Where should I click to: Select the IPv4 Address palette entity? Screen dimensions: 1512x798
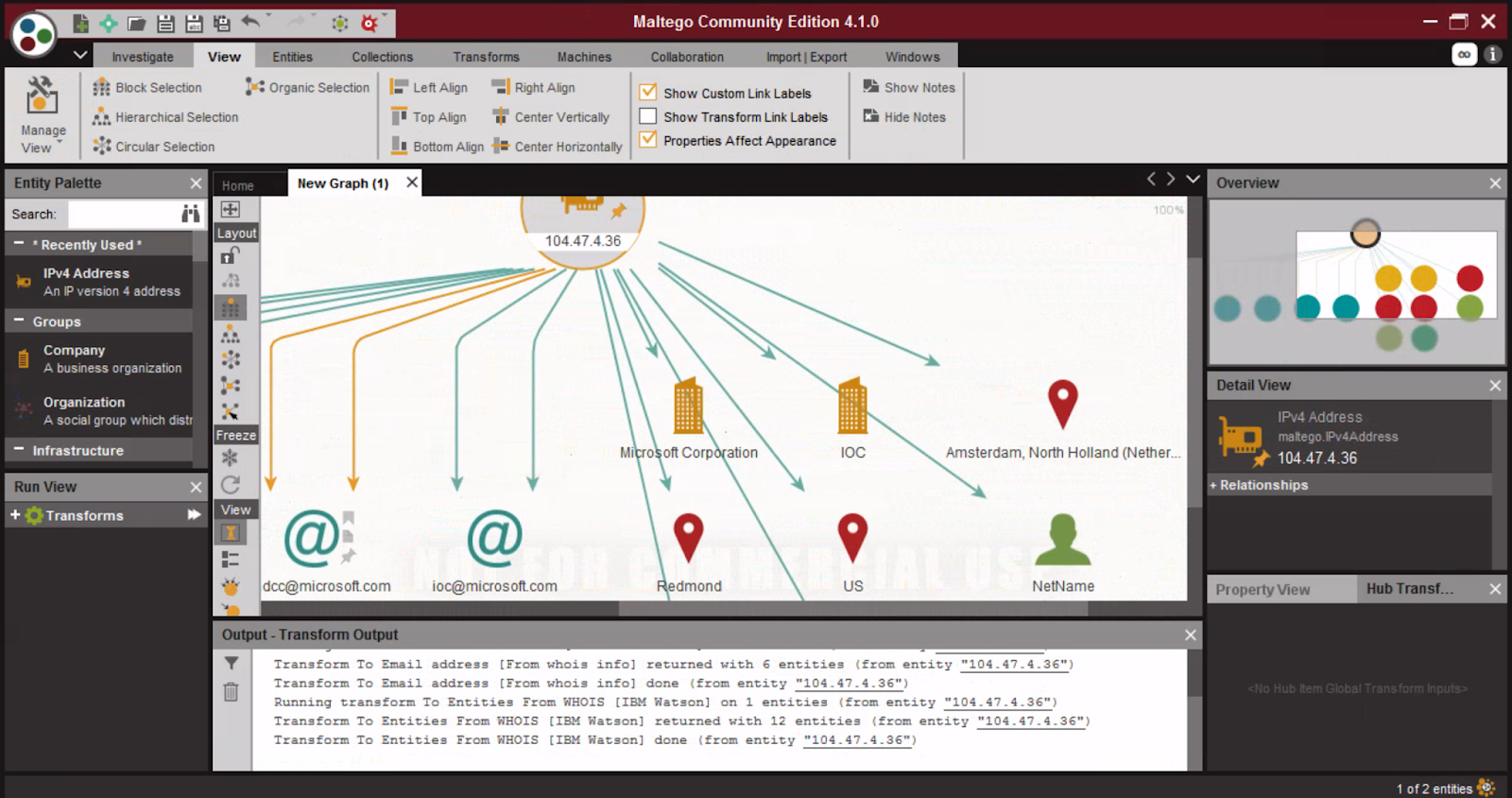click(99, 282)
